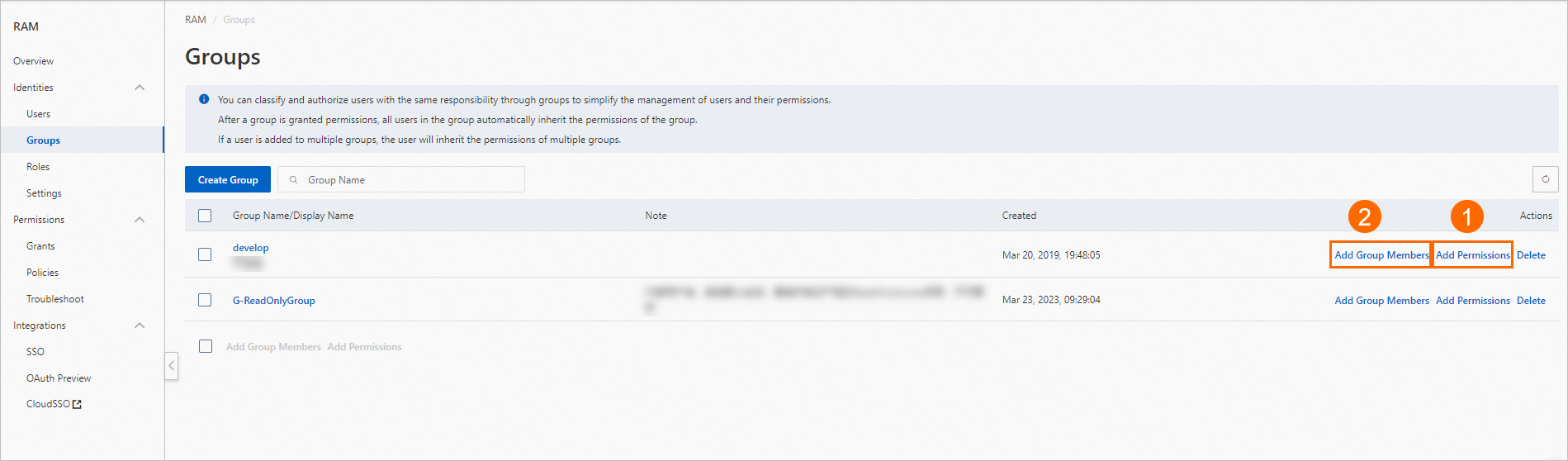The image size is (1568, 461).
Task: Delete the G-ReadOnlyGroup group
Action: click(x=1531, y=301)
